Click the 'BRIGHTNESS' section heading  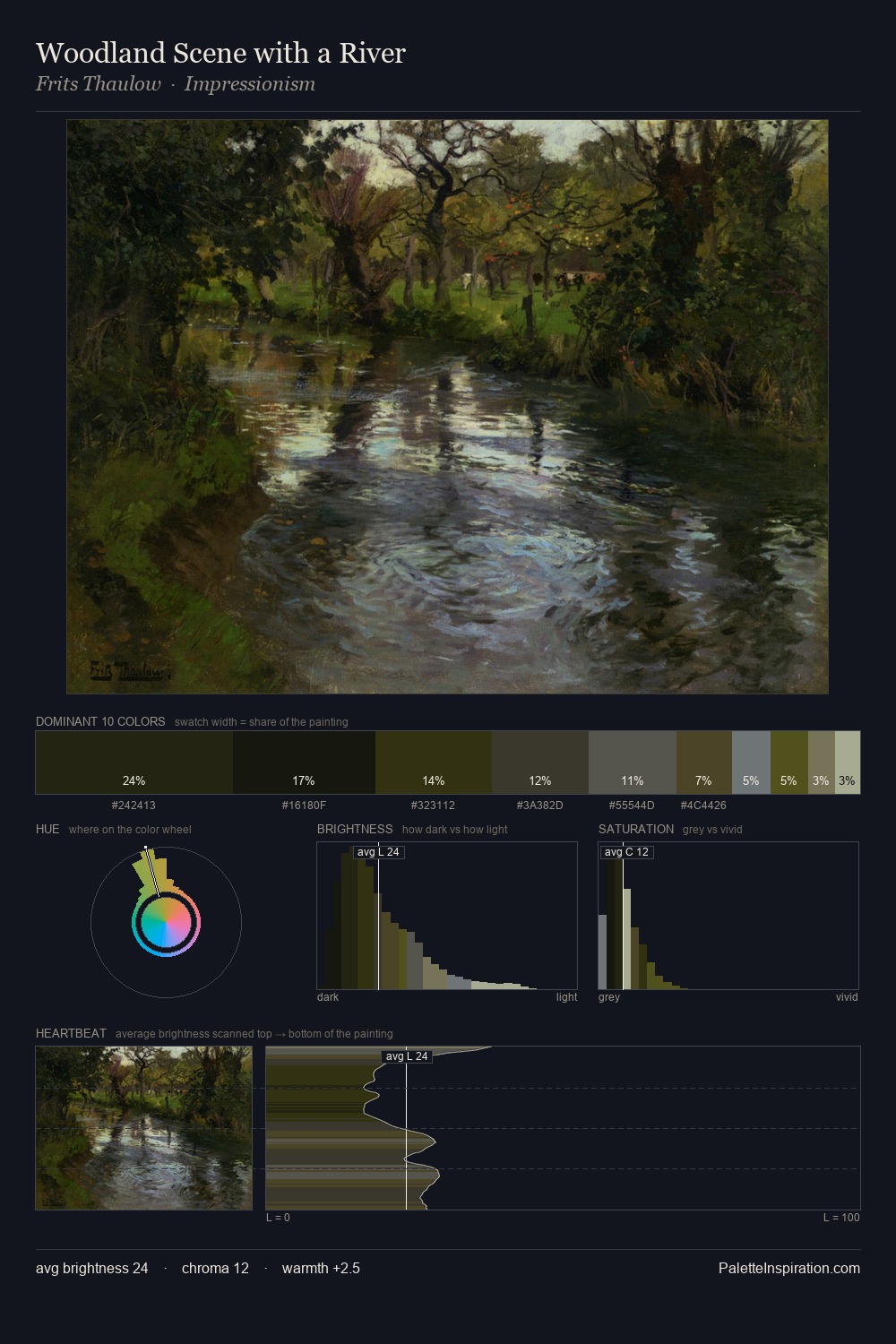tap(355, 829)
